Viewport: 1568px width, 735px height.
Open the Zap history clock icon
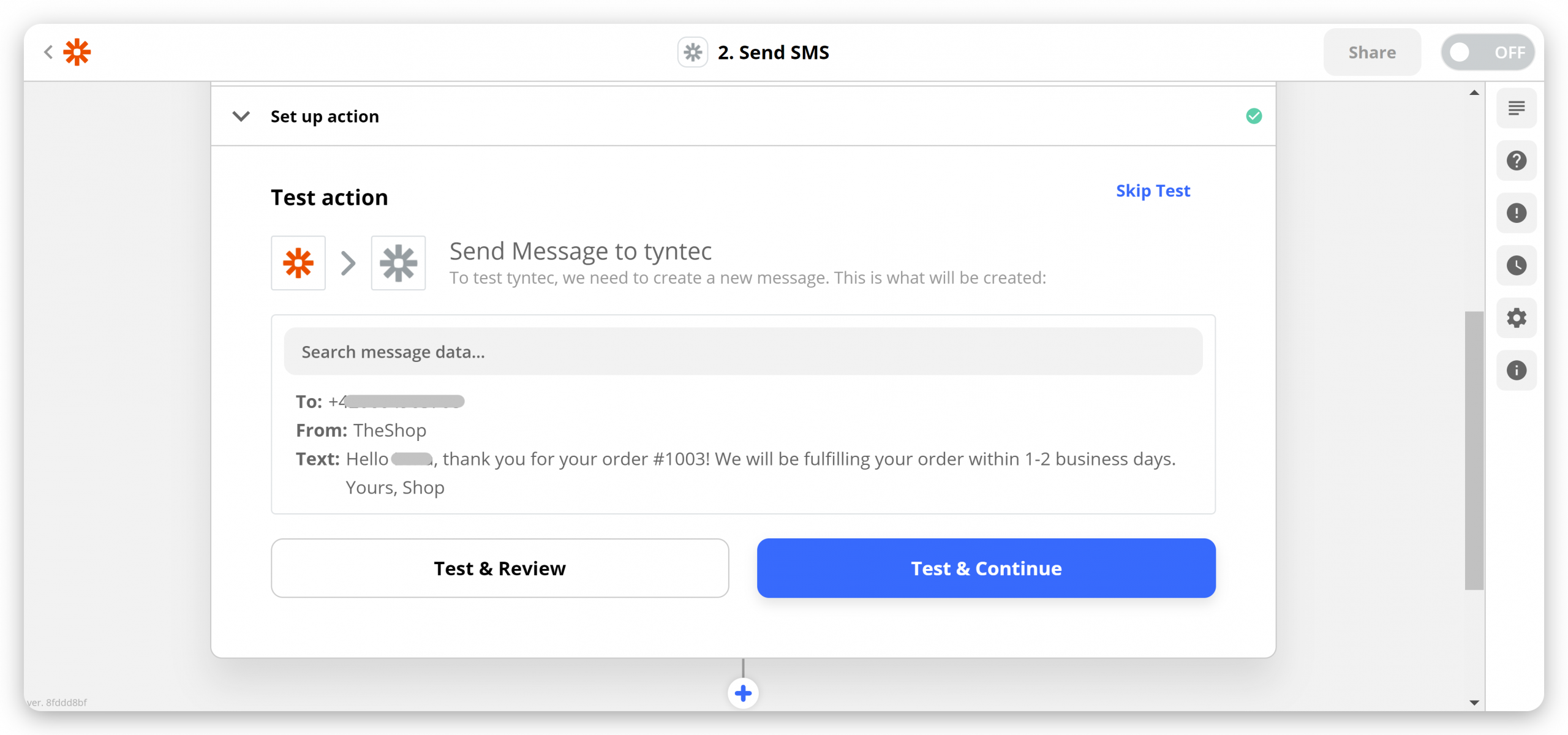point(1517,265)
